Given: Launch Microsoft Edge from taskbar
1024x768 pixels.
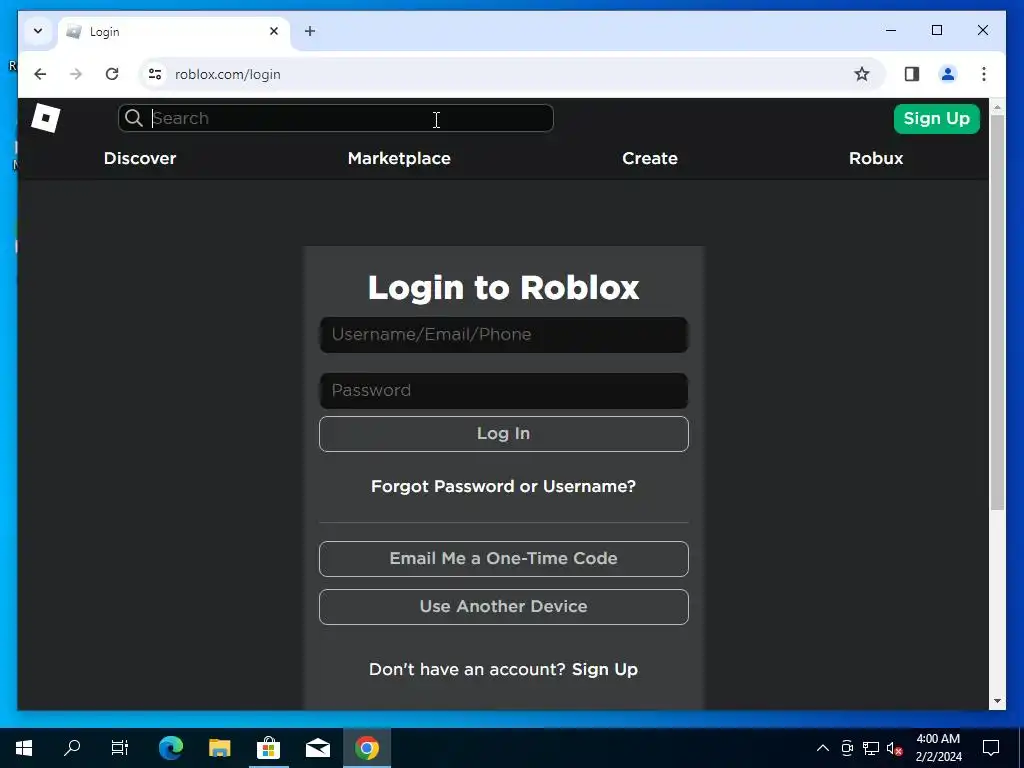Looking at the screenshot, I should point(171,748).
